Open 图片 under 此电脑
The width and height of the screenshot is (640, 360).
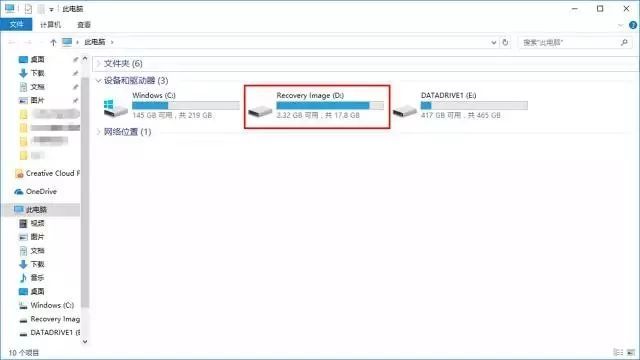pyautogui.click(x=38, y=237)
